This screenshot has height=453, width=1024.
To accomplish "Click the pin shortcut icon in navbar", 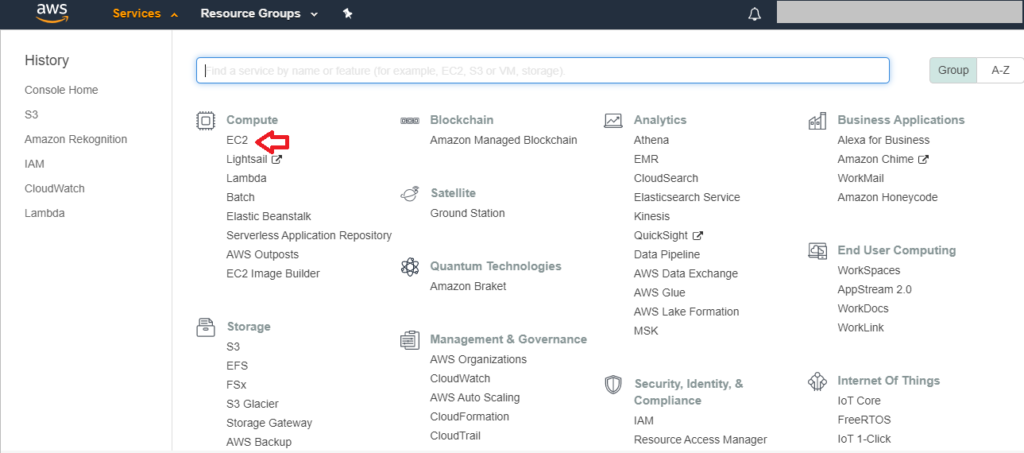I will (347, 14).
